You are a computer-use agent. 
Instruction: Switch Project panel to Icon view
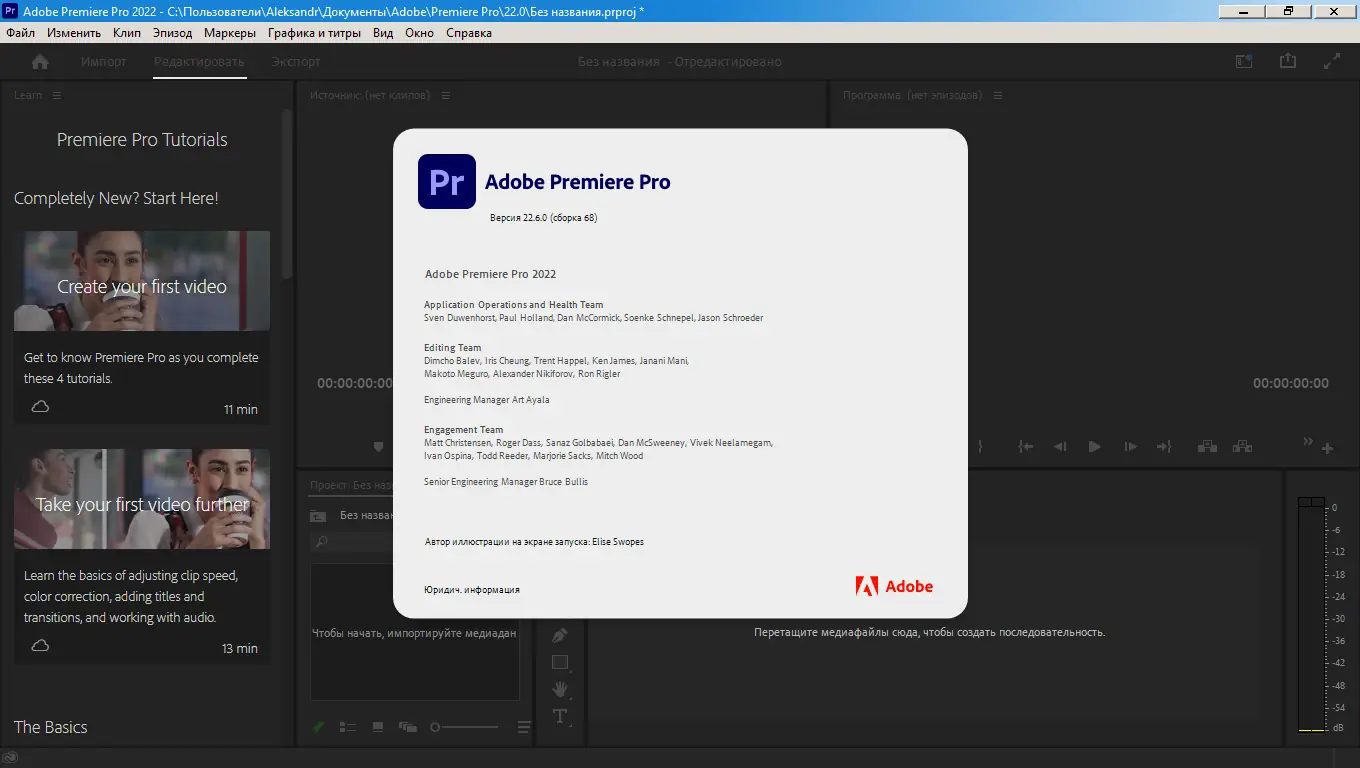coord(378,727)
